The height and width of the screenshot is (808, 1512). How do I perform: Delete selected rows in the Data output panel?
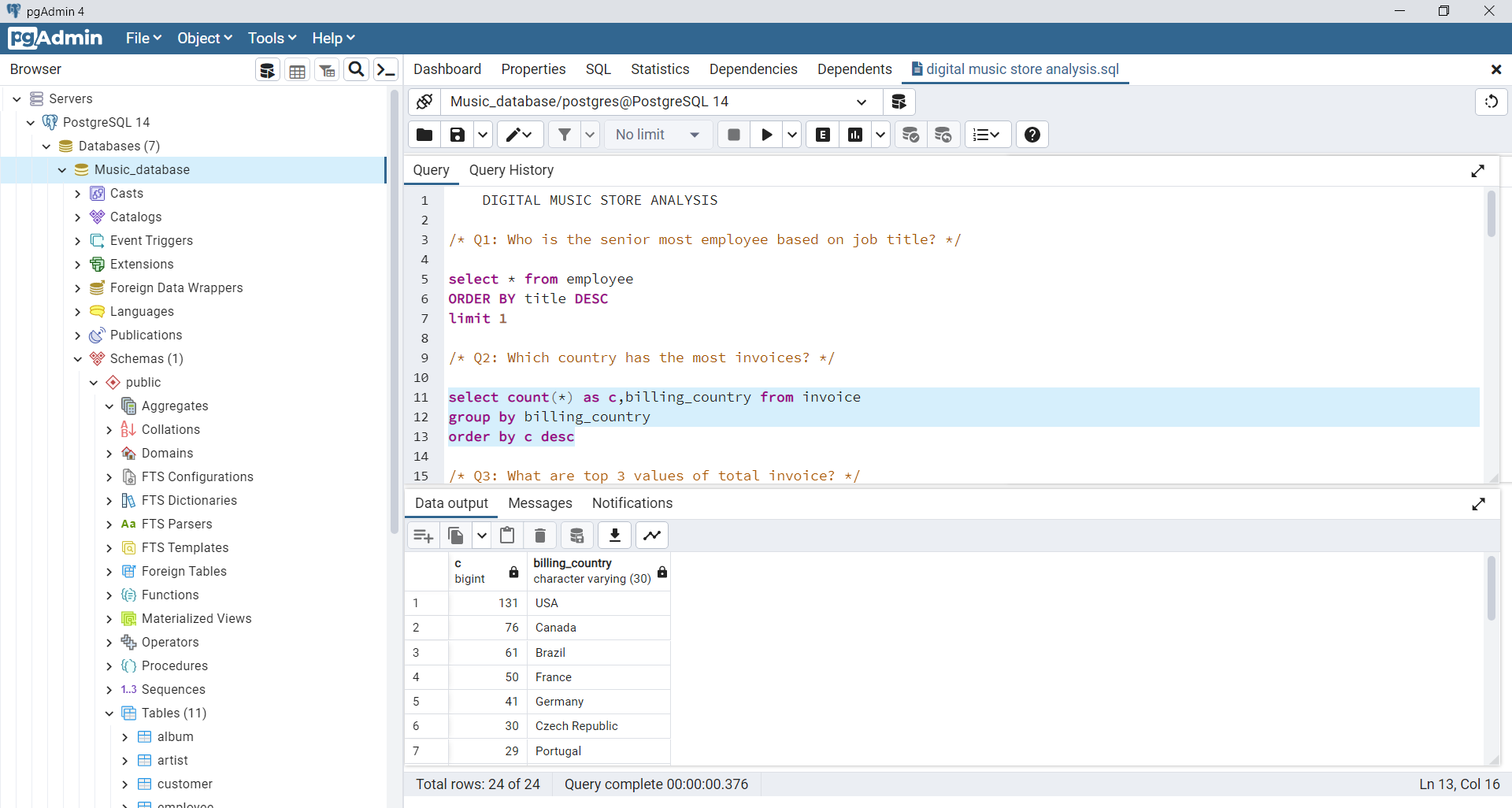click(540, 536)
